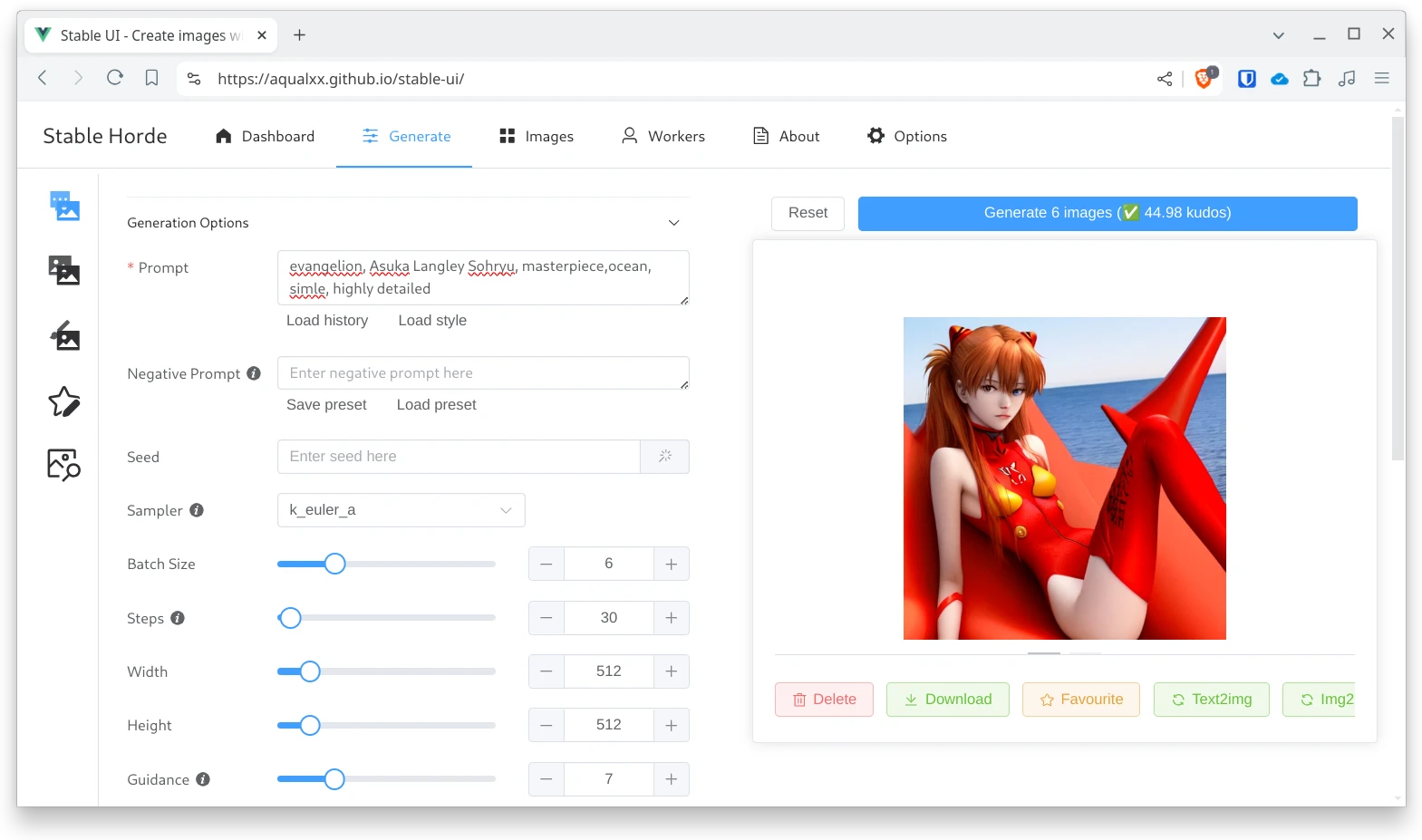Viewport: 1422px width, 840px height.
Task: Open the Sampler k_euler_a dropdown
Action: coord(401,510)
